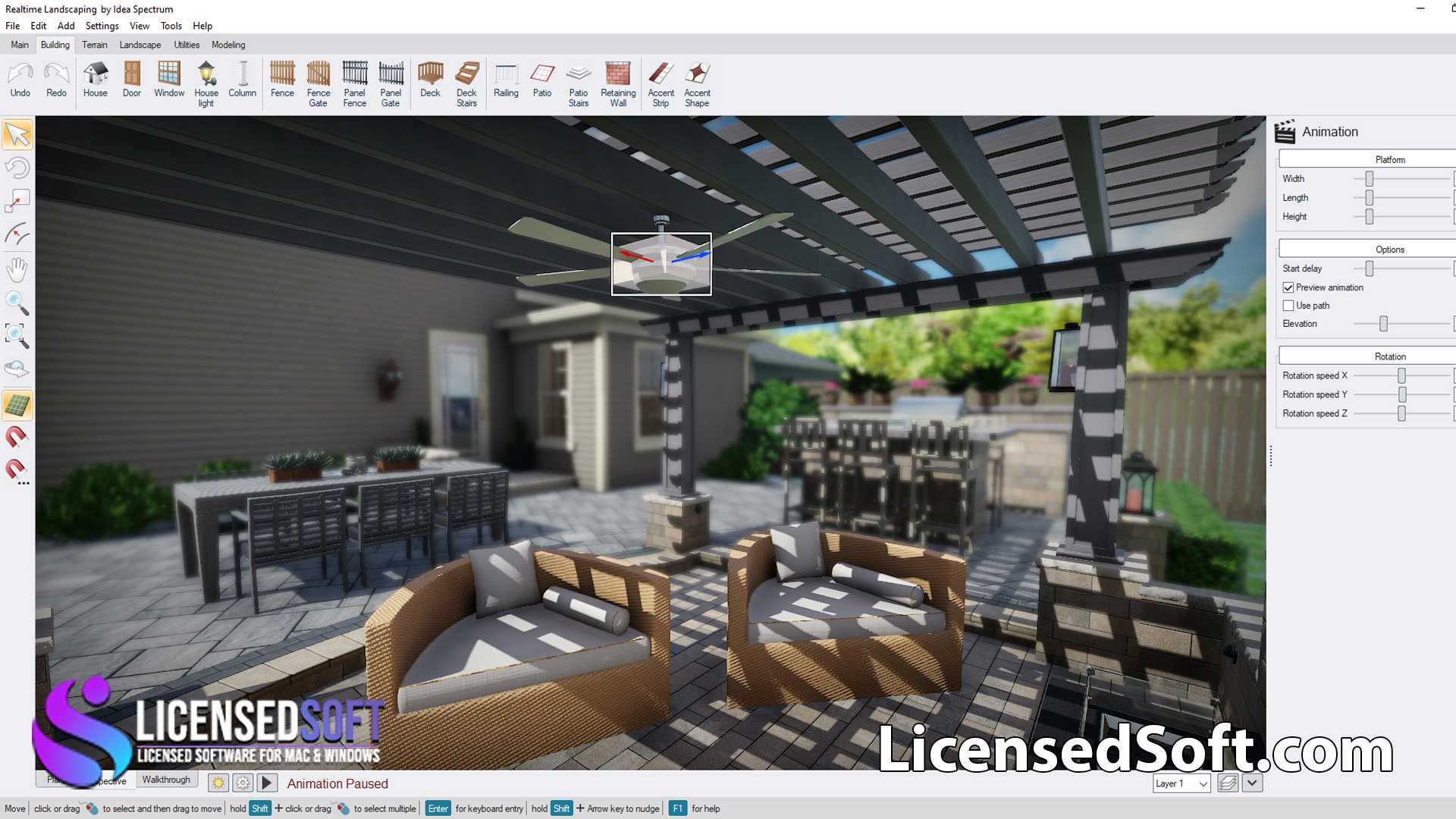Click the ceiling fan animation thumbnail

(x=661, y=262)
